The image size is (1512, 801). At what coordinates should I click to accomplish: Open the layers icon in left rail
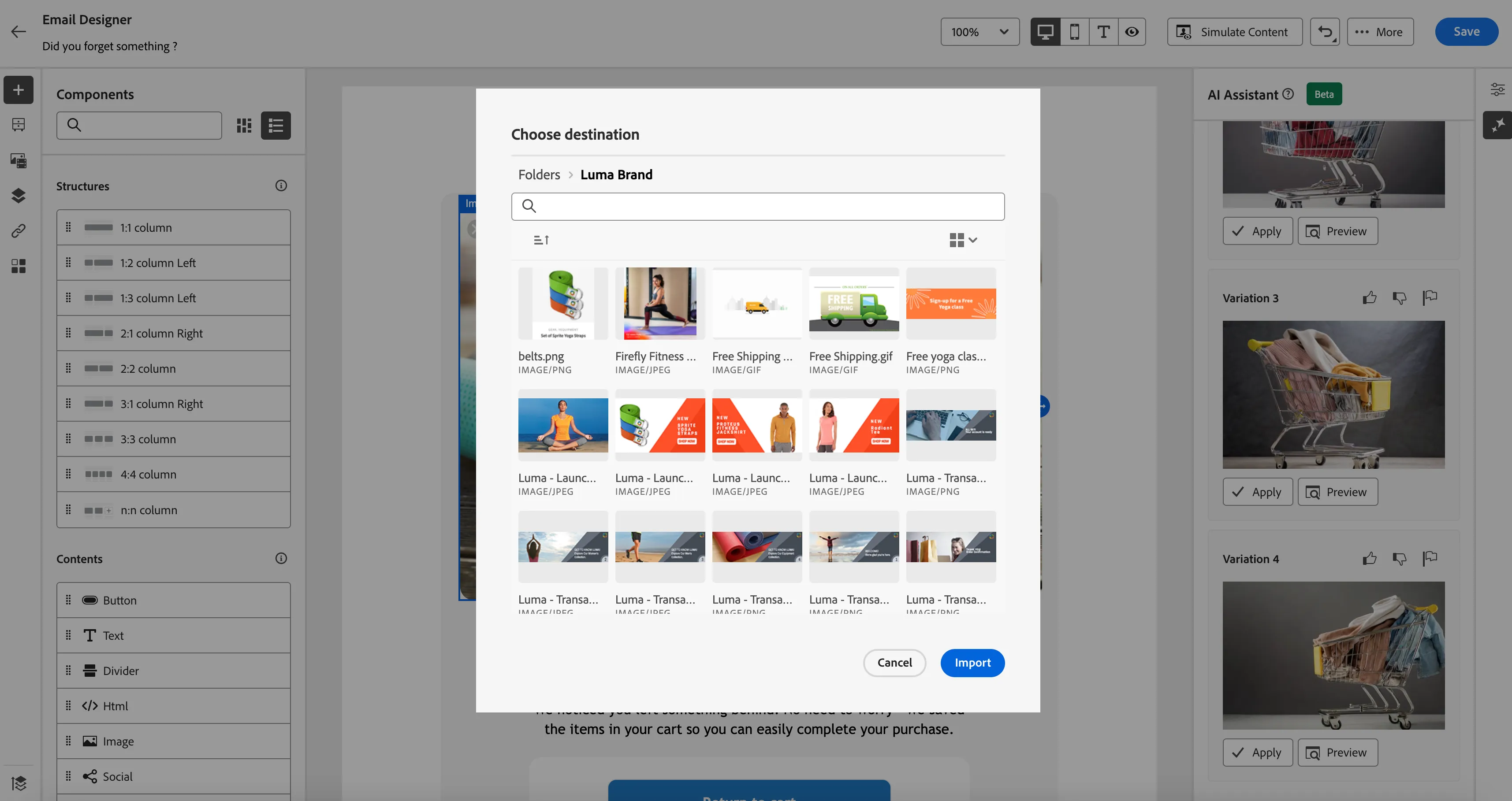click(x=18, y=196)
